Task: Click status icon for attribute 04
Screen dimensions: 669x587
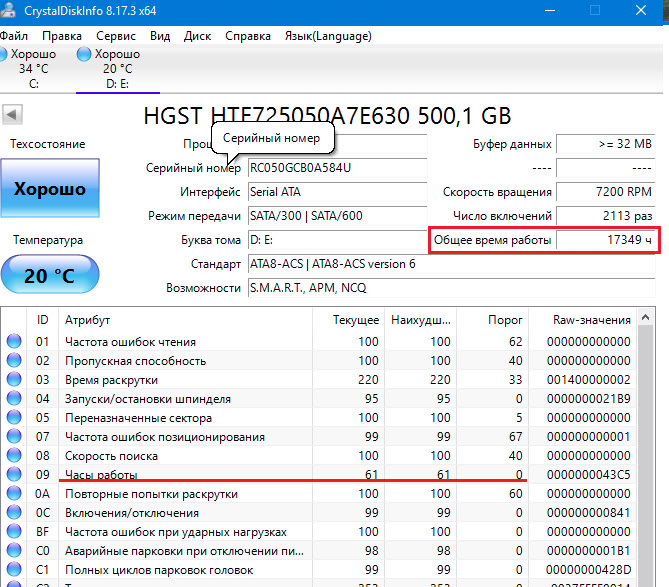Action: tap(14, 398)
